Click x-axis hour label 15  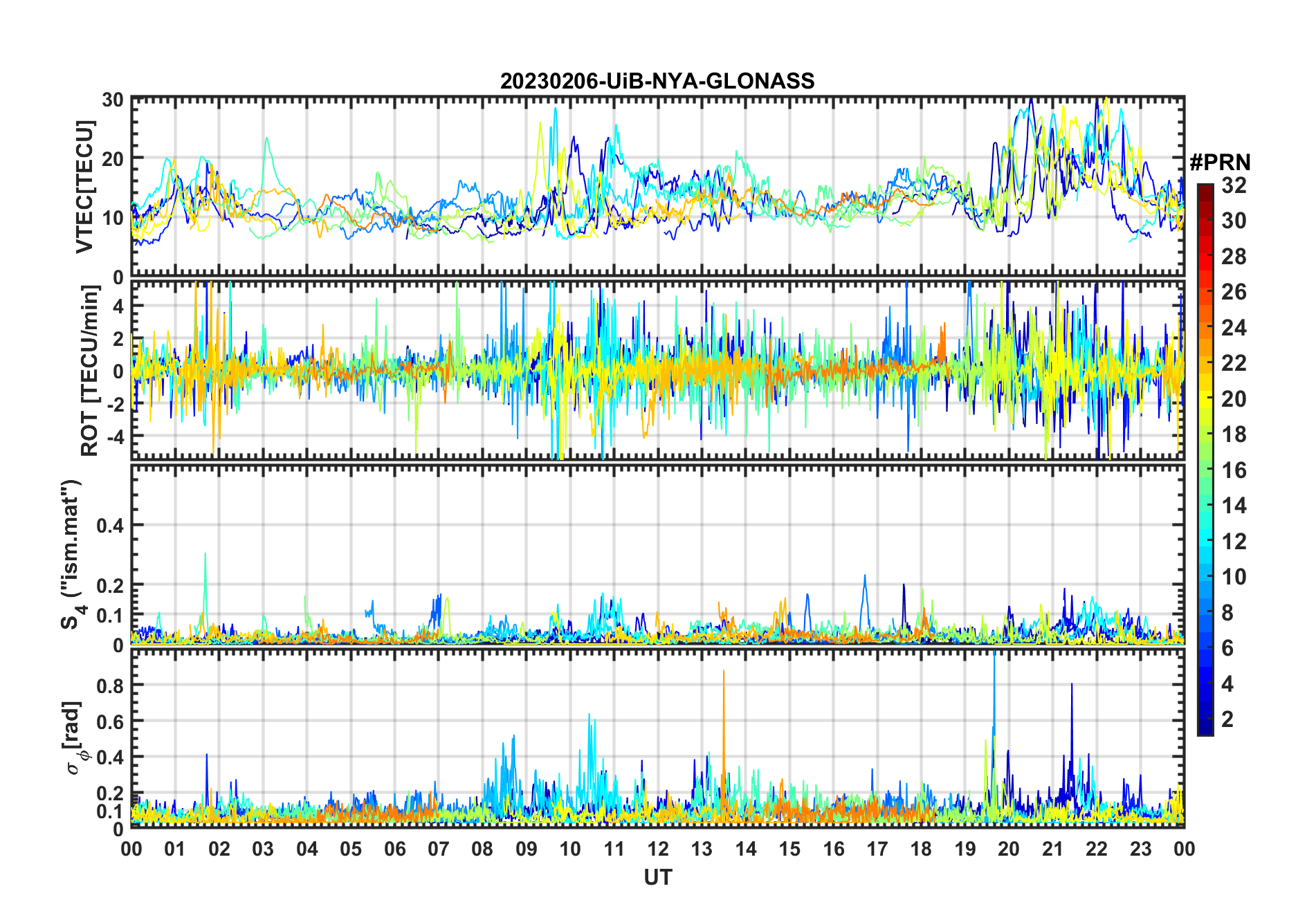pos(789,849)
